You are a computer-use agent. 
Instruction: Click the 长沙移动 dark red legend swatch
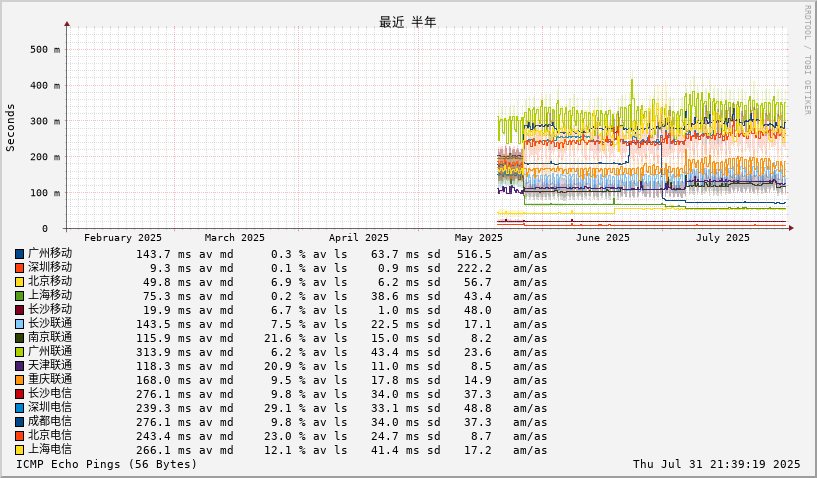tap(19, 310)
